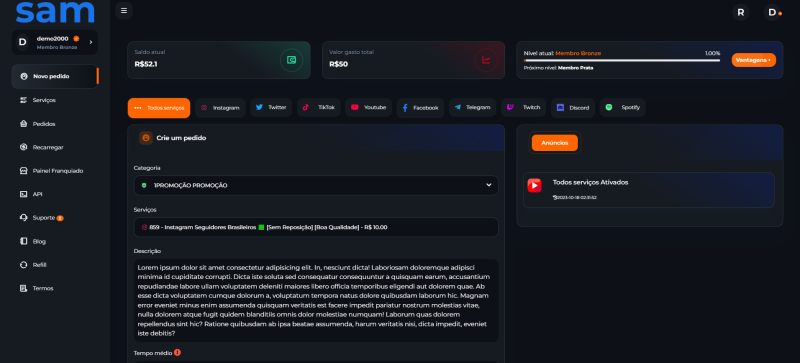Click the demo2000 user avatar in sidebar
Image resolution: width=800 pixels, height=363 pixels.
[x=22, y=42]
